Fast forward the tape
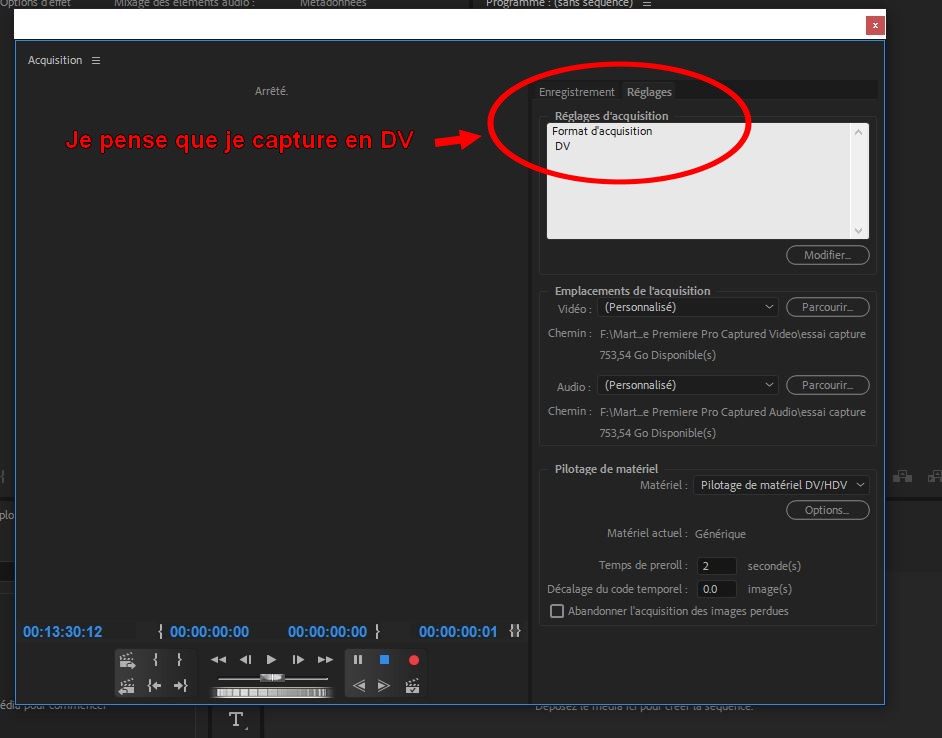Image resolution: width=942 pixels, height=738 pixels. [325, 660]
